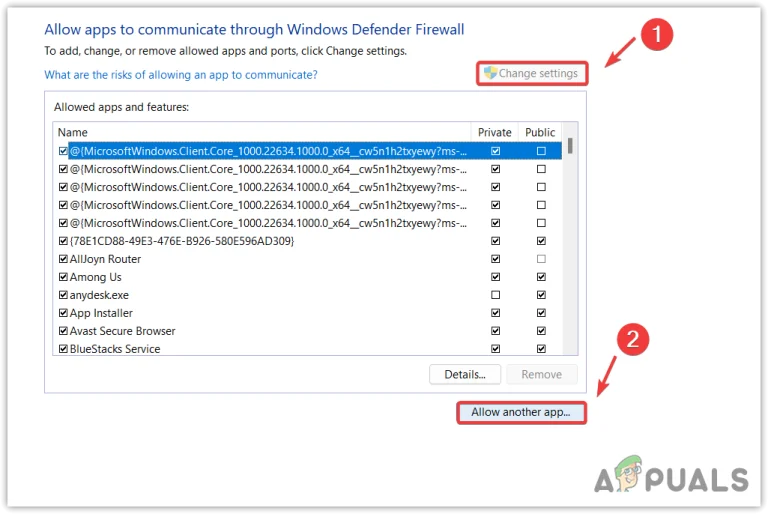768x514 pixels.
Task: Disable Public access for App Installer
Action: tap(541, 313)
